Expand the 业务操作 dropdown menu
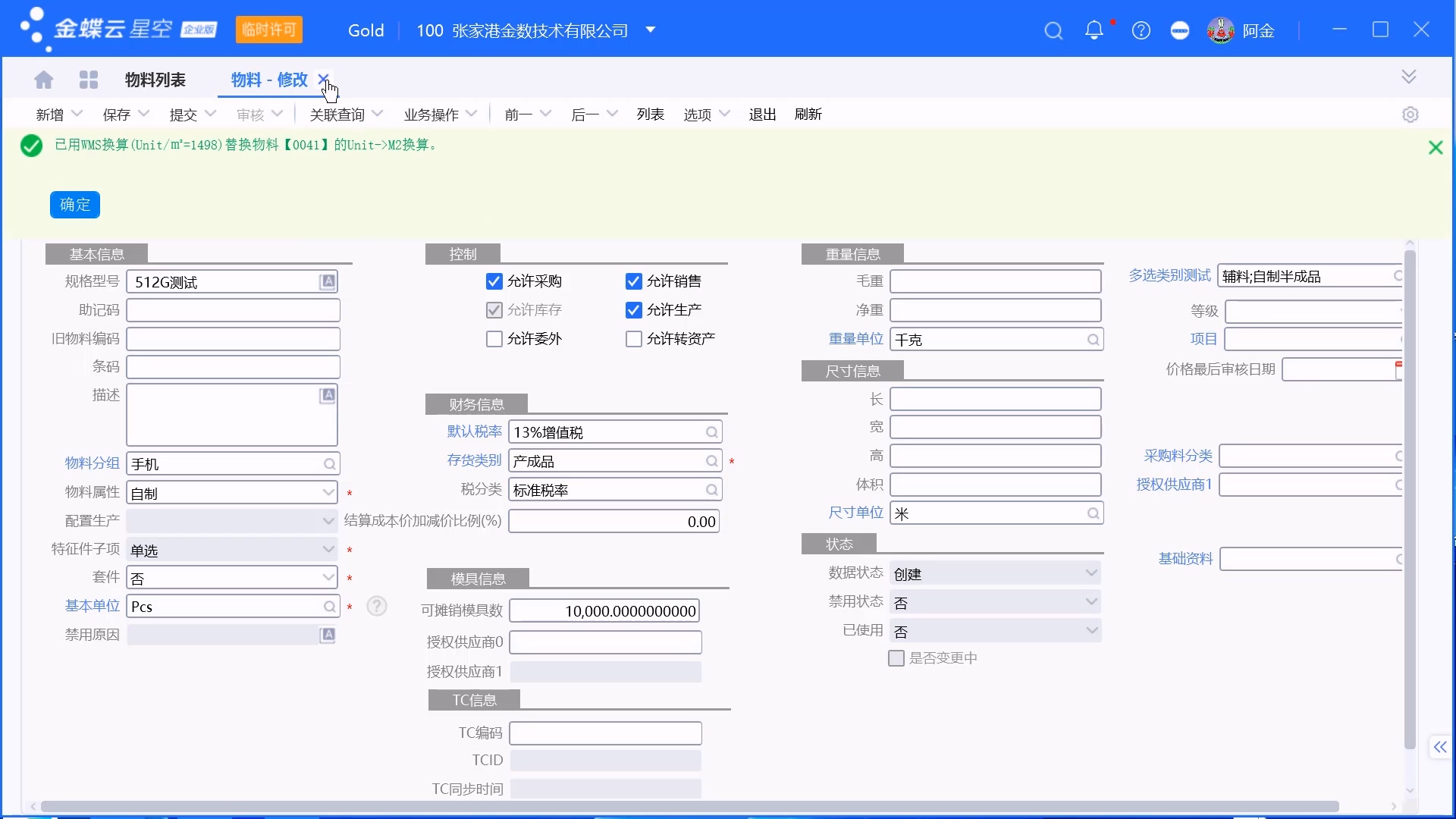 (472, 114)
